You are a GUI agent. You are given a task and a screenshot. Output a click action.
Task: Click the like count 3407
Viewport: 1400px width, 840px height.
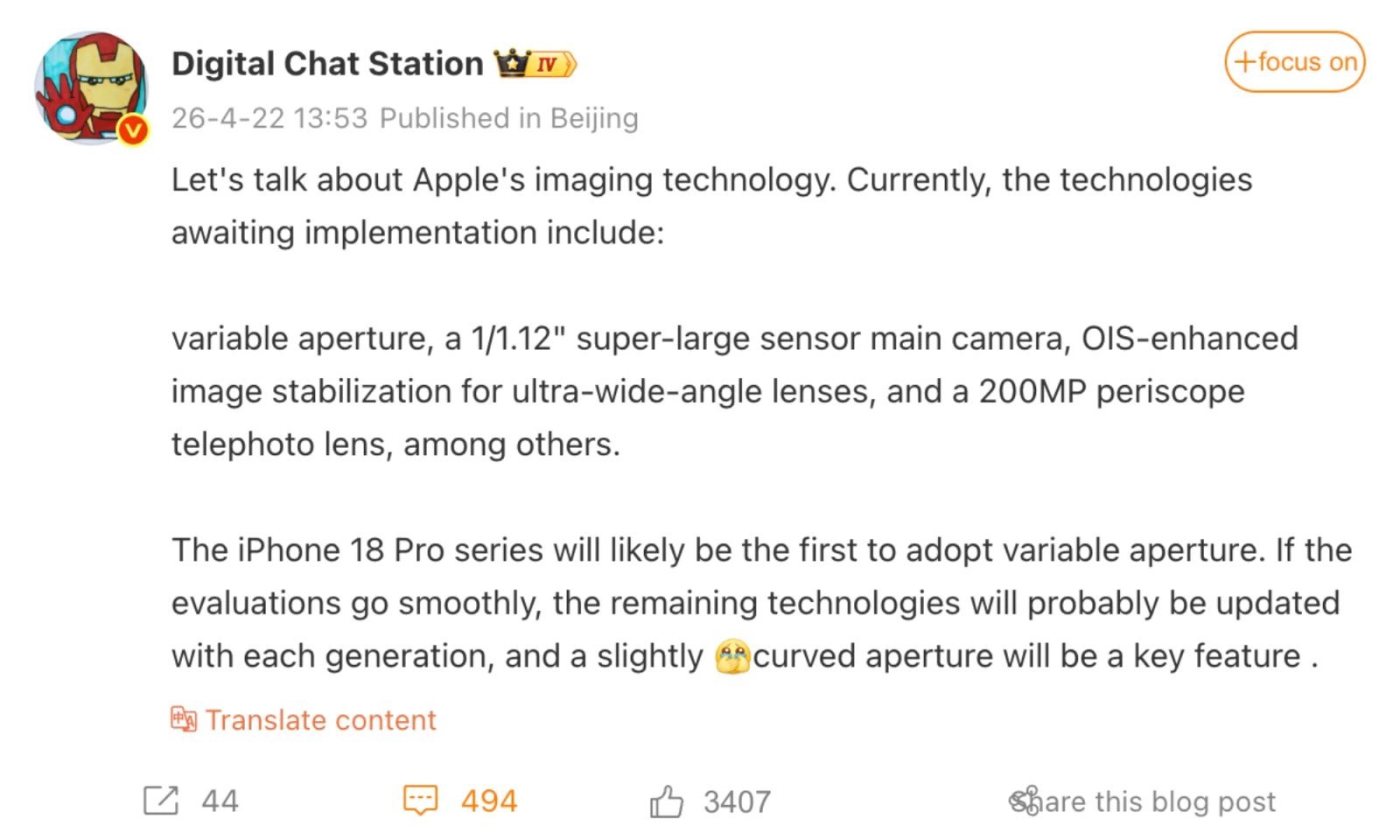tap(737, 802)
